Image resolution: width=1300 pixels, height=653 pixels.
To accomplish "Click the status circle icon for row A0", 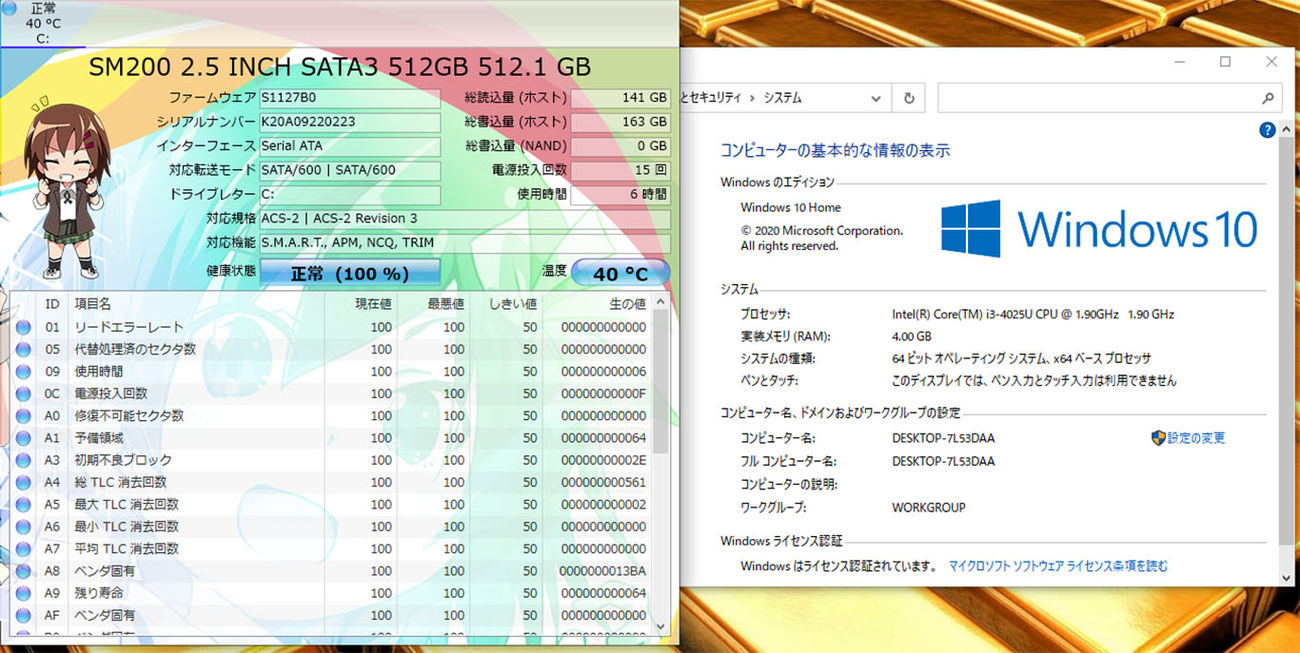I will (x=23, y=416).
